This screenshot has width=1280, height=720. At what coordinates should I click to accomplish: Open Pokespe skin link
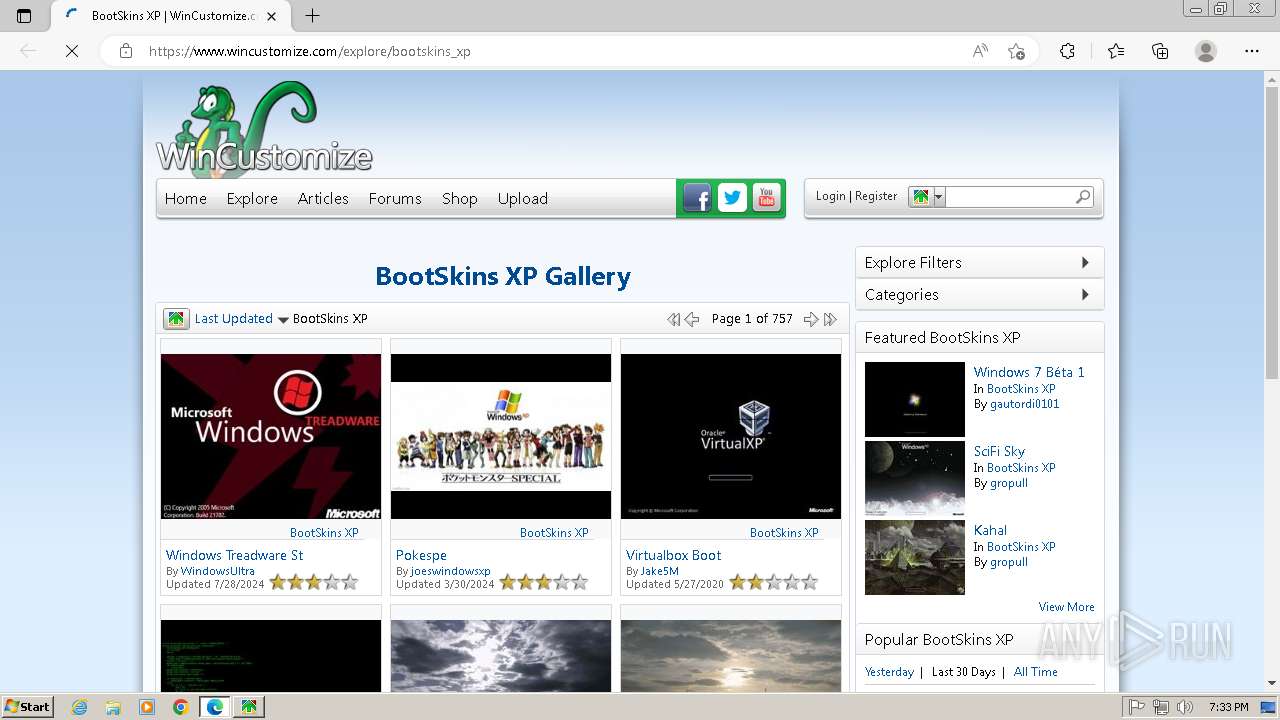tap(421, 555)
